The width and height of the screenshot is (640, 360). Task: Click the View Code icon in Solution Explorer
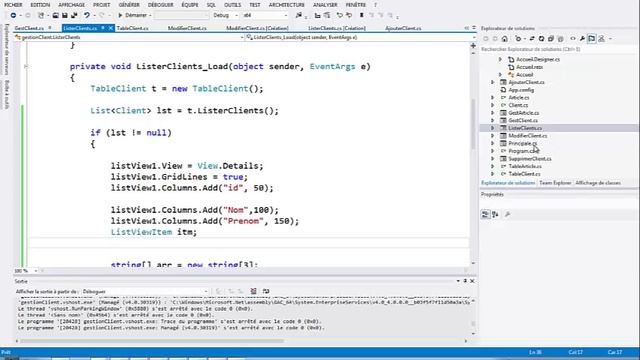(573, 39)
